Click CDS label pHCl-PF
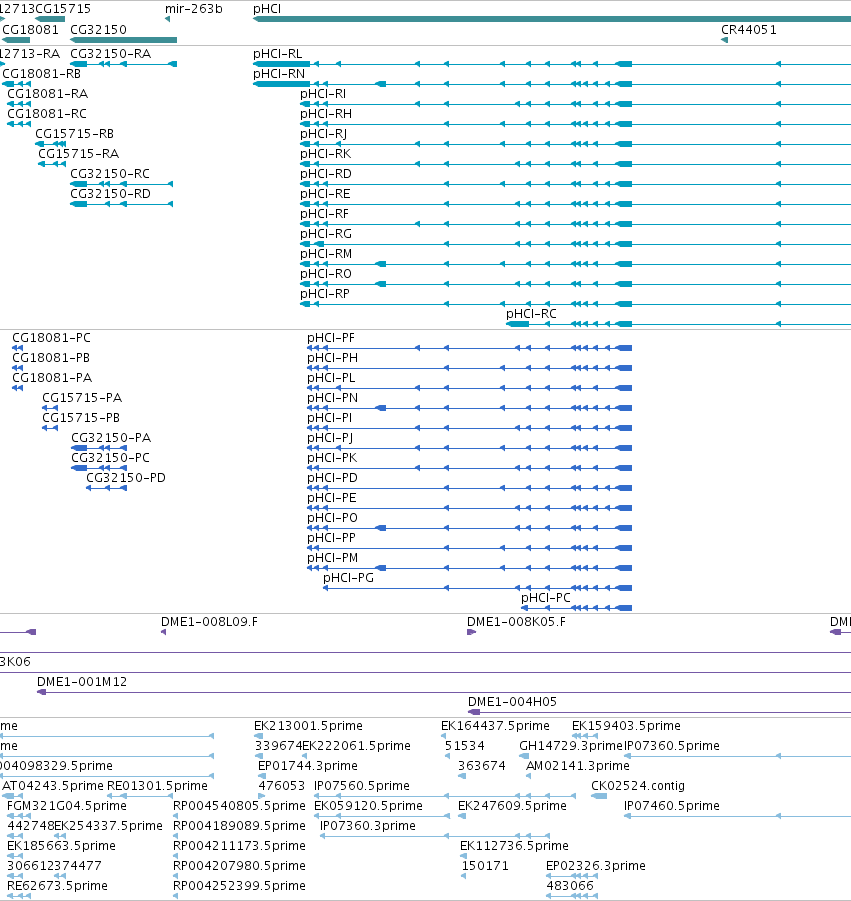The image size is (851, 901). (330, 338)
